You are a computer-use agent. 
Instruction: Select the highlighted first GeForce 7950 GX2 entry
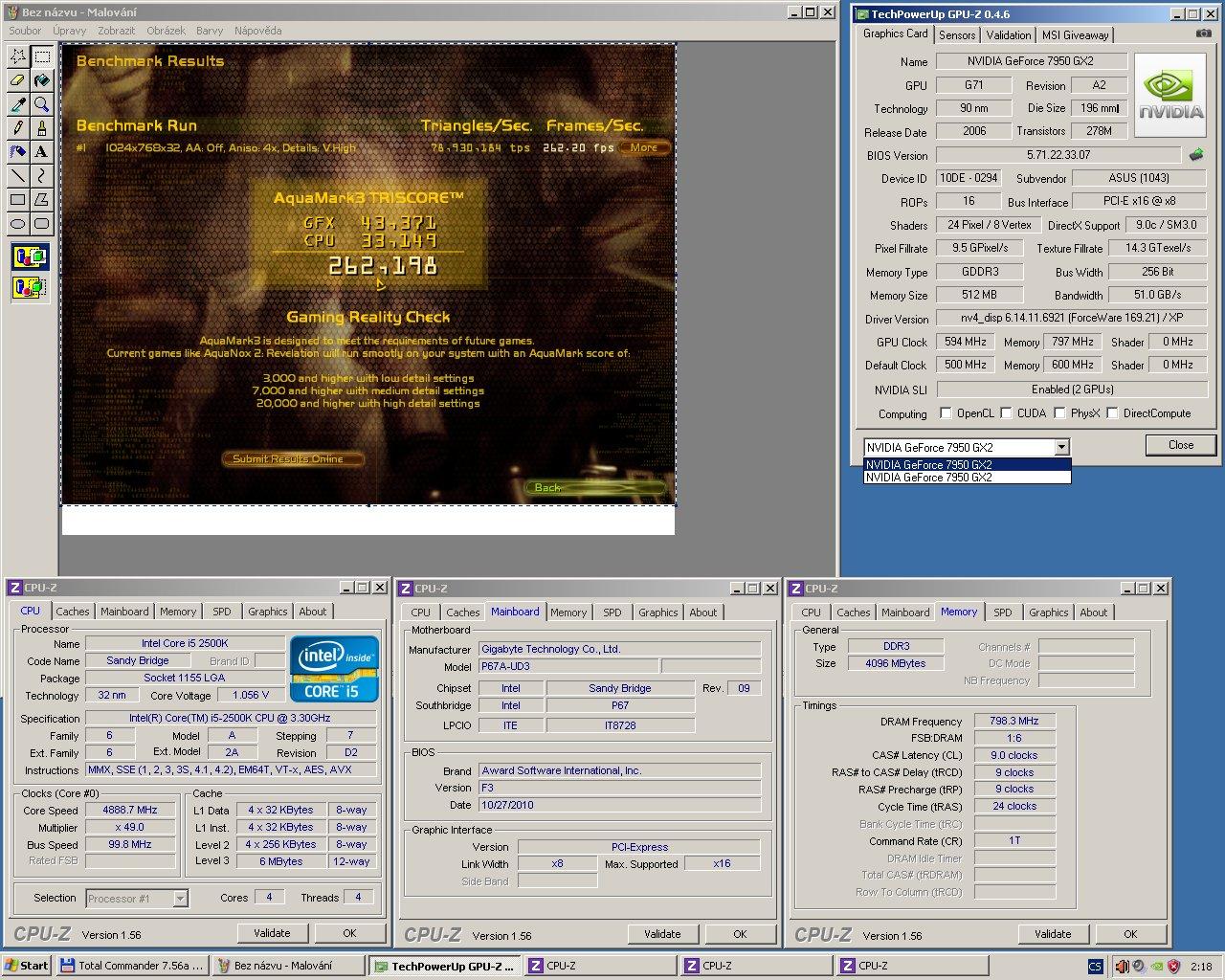[967, 464]
